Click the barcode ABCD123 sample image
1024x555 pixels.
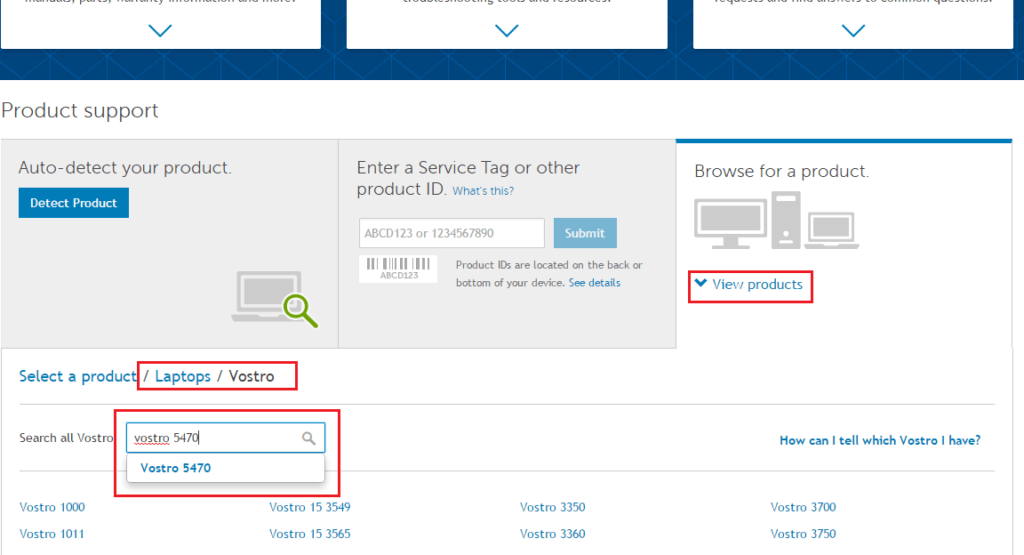398,268
